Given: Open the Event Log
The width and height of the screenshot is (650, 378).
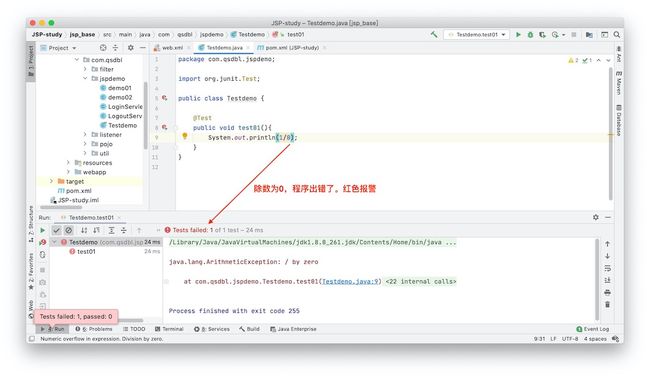Looking at the screenshot, I should point(593,329).
